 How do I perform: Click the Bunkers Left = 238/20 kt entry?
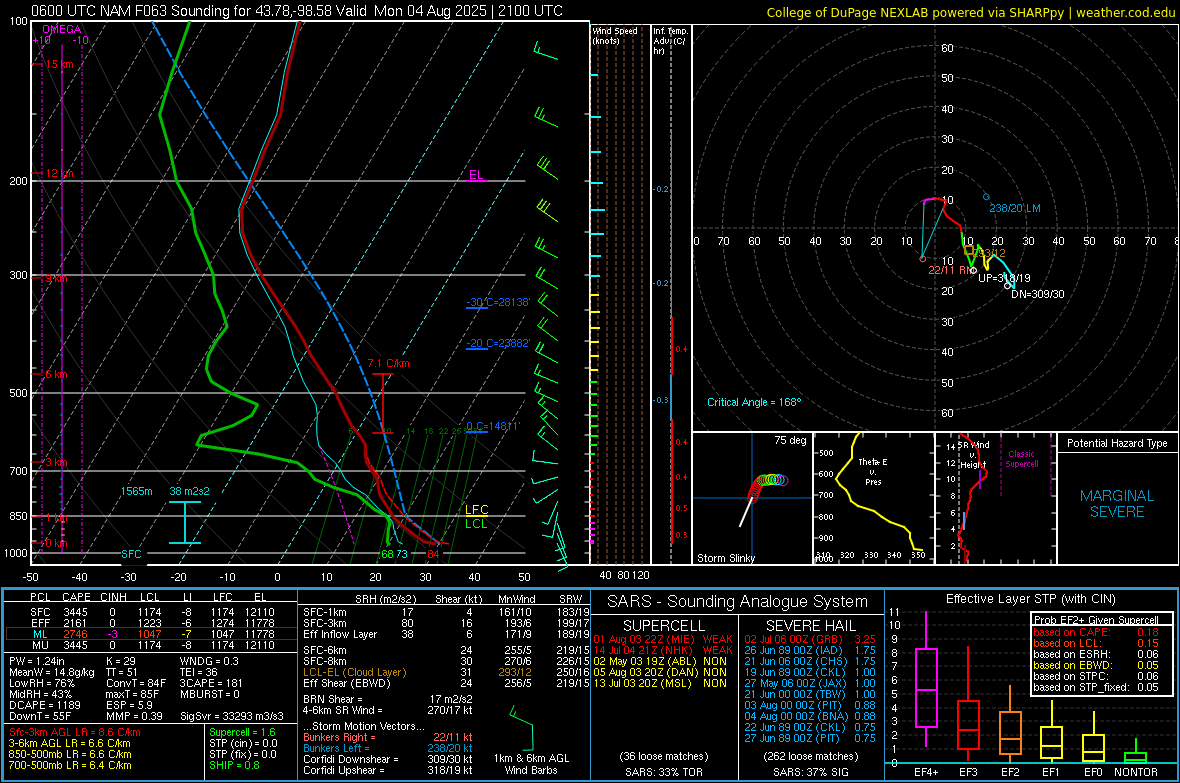[x=388, y=748]
